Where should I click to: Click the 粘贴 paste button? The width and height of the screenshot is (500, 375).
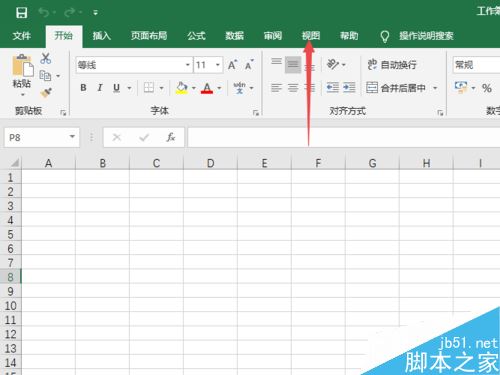[x=22, y=74]
